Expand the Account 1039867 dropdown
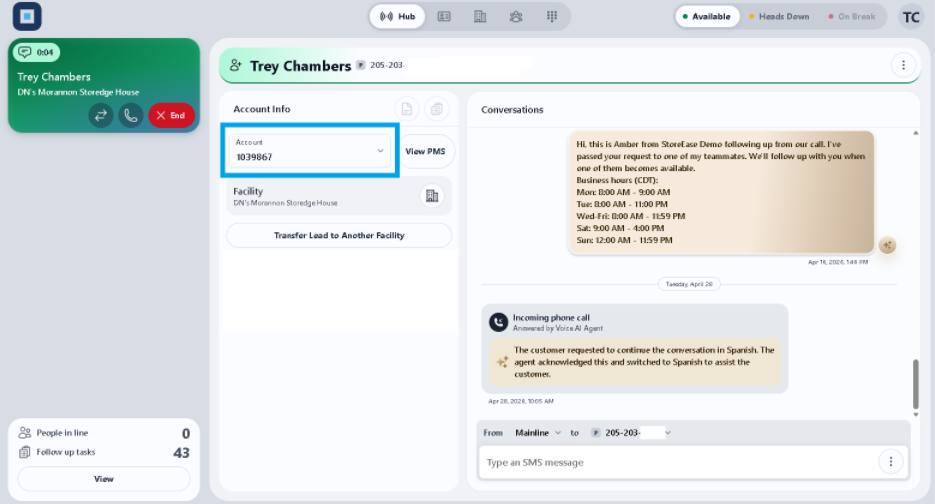Viewport: 935px width, 504px height. click(x=309, y=150)
